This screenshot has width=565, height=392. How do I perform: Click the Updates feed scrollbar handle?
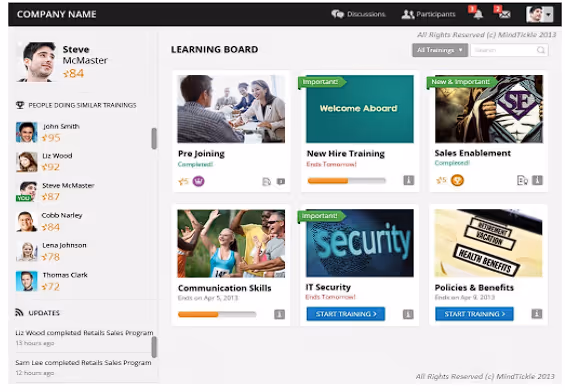point(154,347)
